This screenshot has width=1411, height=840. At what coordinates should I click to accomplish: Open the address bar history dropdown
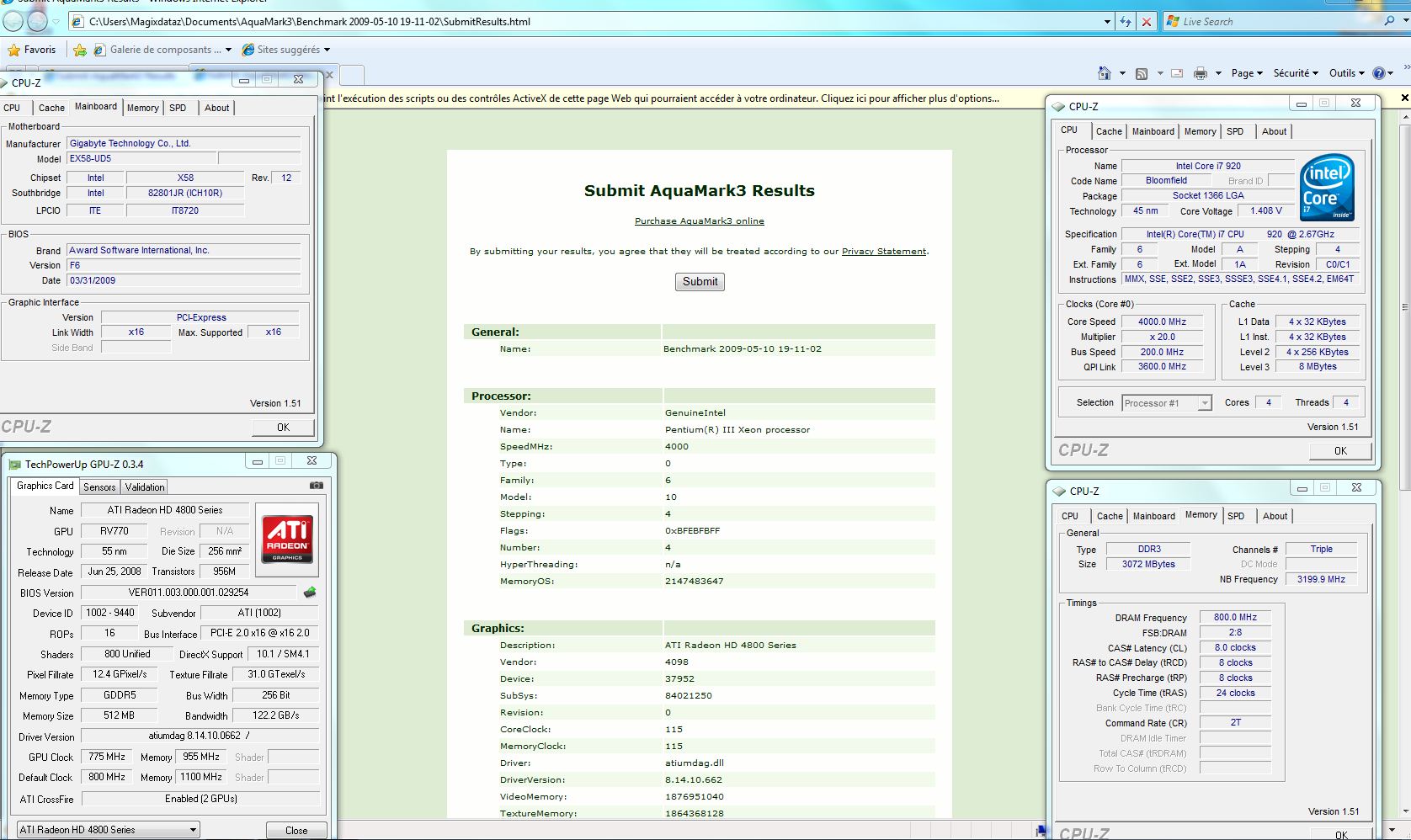pos(1107,22)
